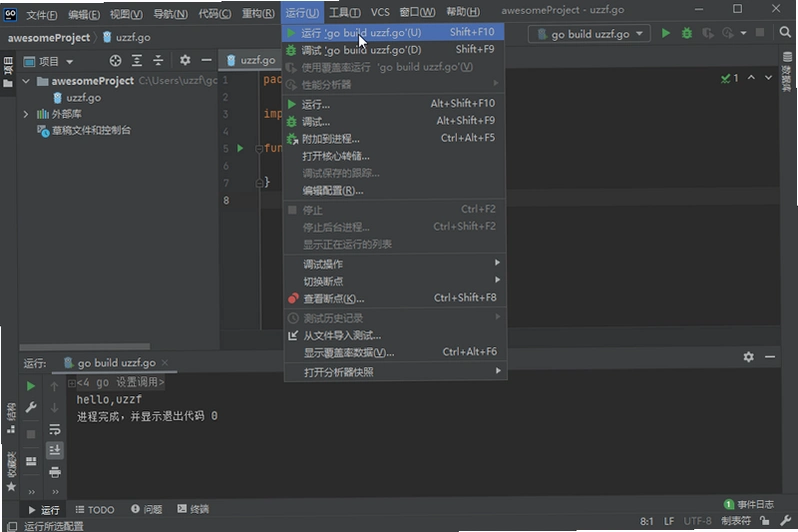This screenshot has width=798, height=532.
Task: Open TODO tool window button
Action: pos(95,510)
